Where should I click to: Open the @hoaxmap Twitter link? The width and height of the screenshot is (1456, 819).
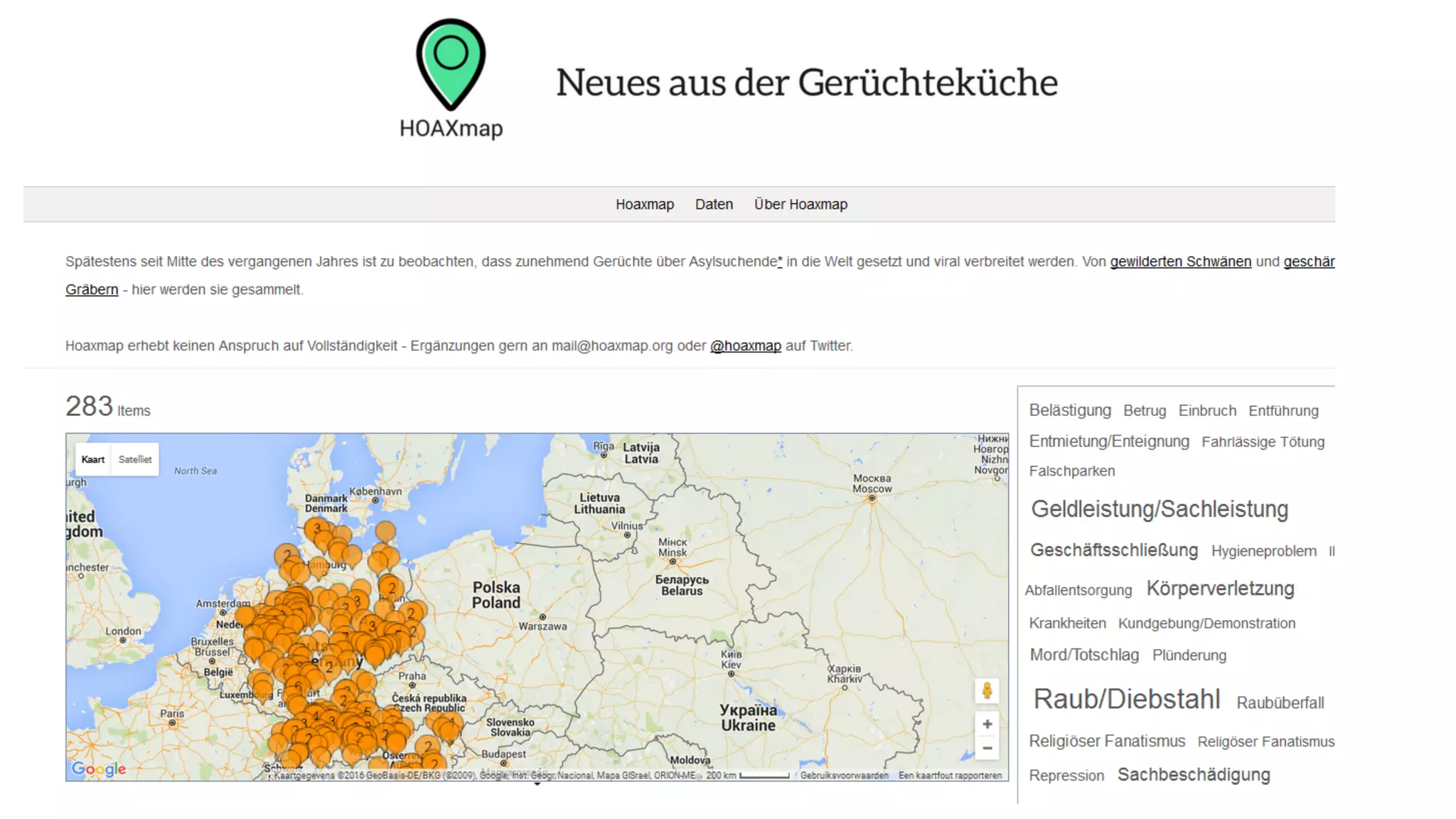tap(745, 346)
